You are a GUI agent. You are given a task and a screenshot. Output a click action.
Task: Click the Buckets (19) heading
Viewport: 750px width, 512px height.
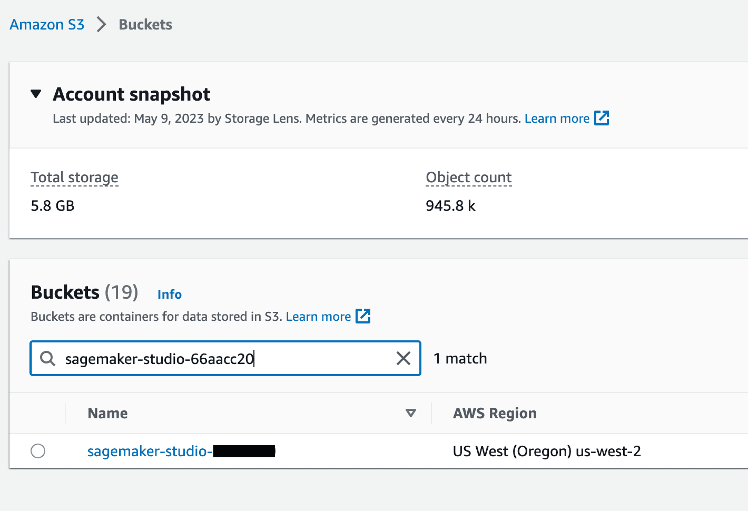tap(85, 292)
